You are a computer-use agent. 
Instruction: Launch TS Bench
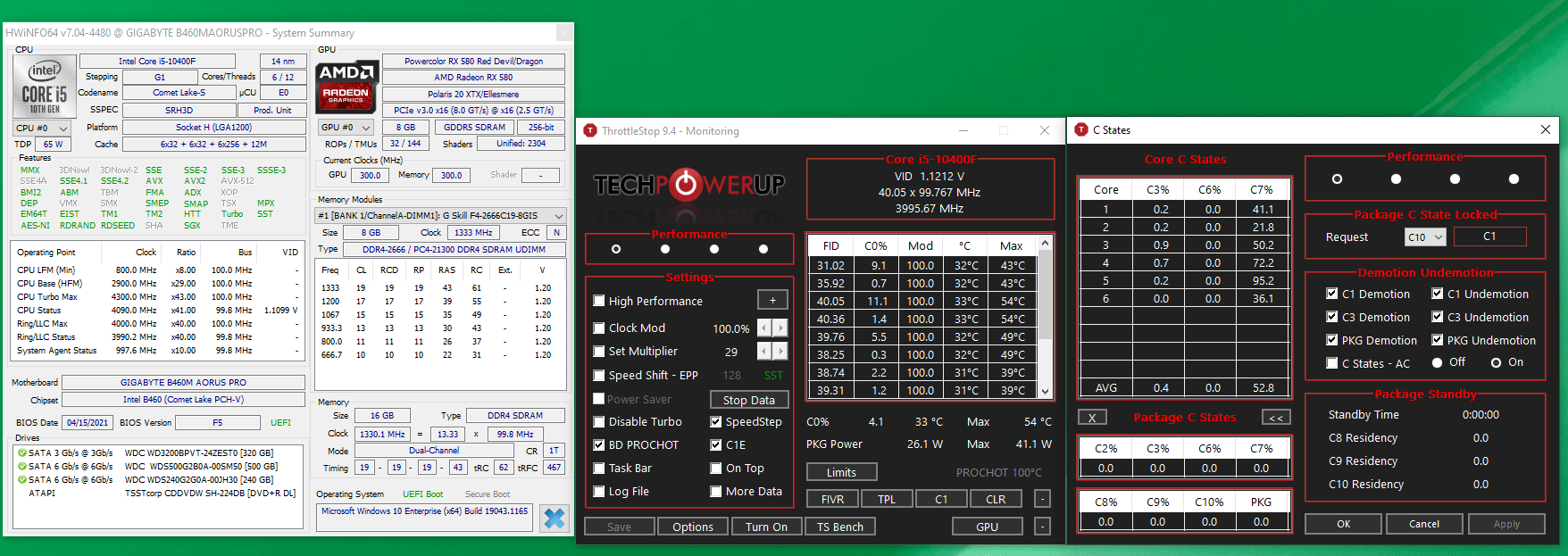(840, 527)
